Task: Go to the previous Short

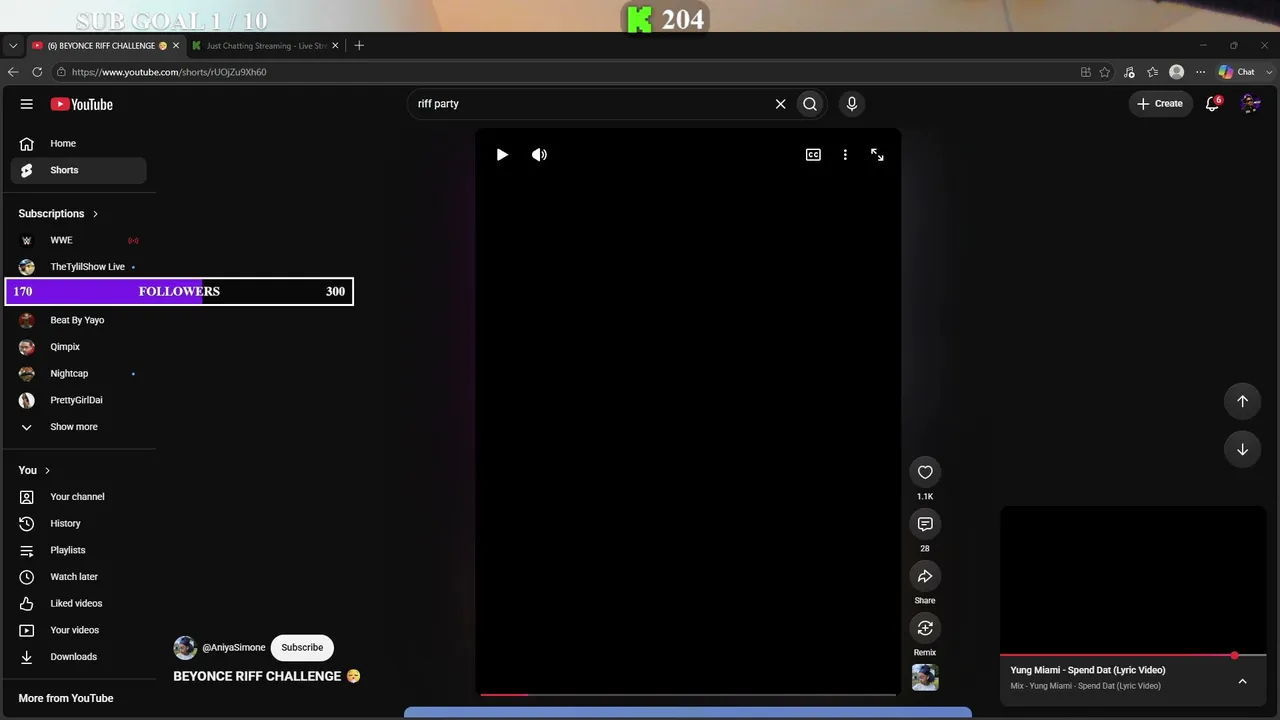Action: point(1242,401)
